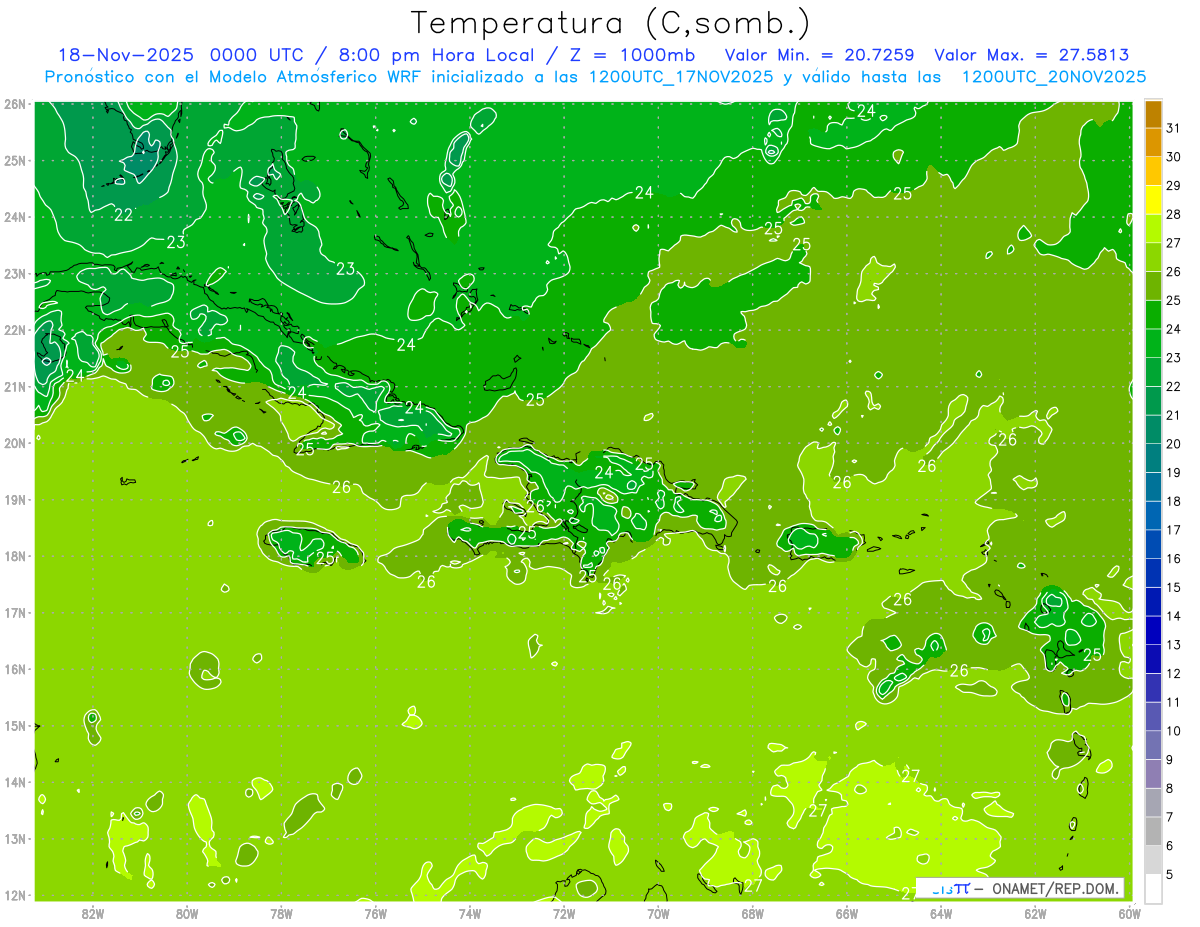Click the white swatch below 5 on the scale
This screenshot has width=1200, height=927.
point(1154,888)
